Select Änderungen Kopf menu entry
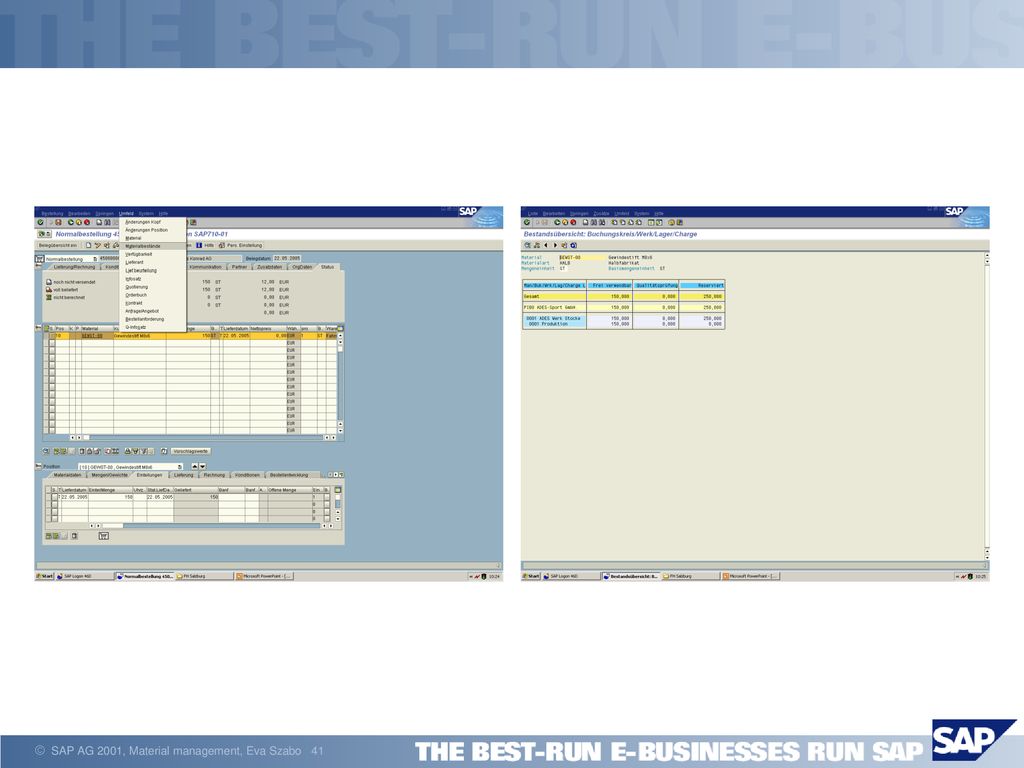 143,222
